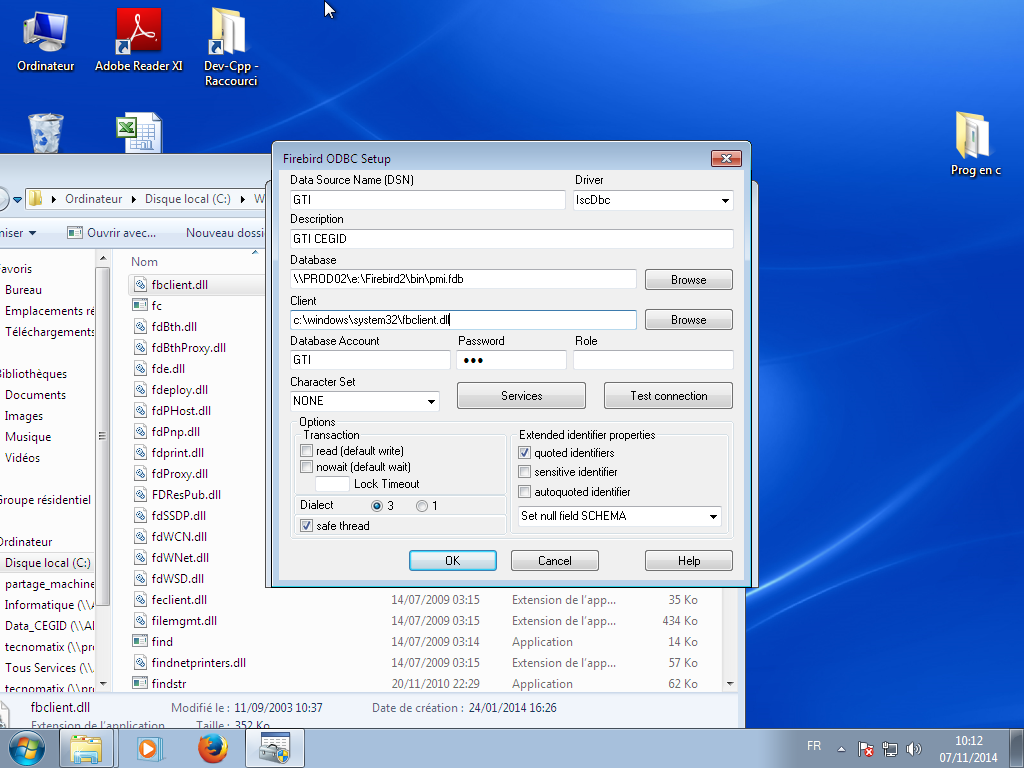Uncheck the safe thread checkbox

tap(306, 526)
